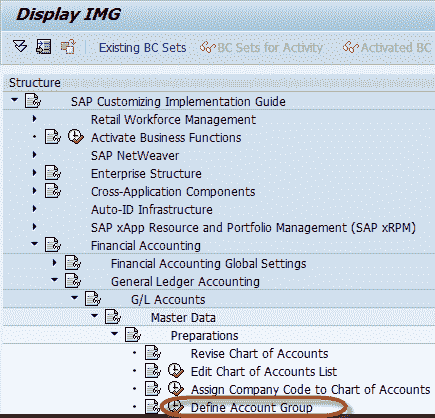Collapse Financial Accounting node
435x418 pixels.
tap(34, 244)
